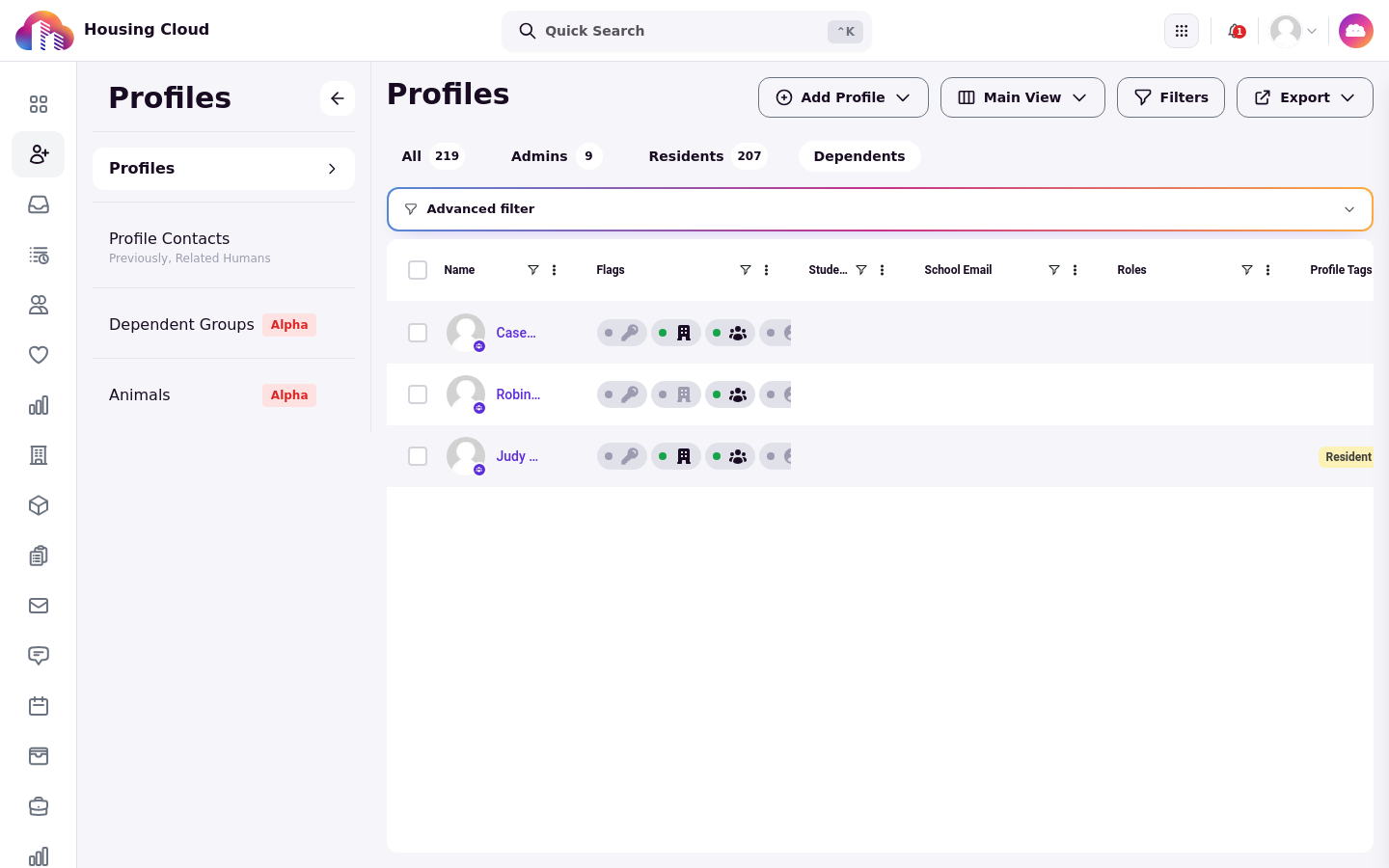Click key flag in Robin row

pyautogui.click(x=622, y=394)
